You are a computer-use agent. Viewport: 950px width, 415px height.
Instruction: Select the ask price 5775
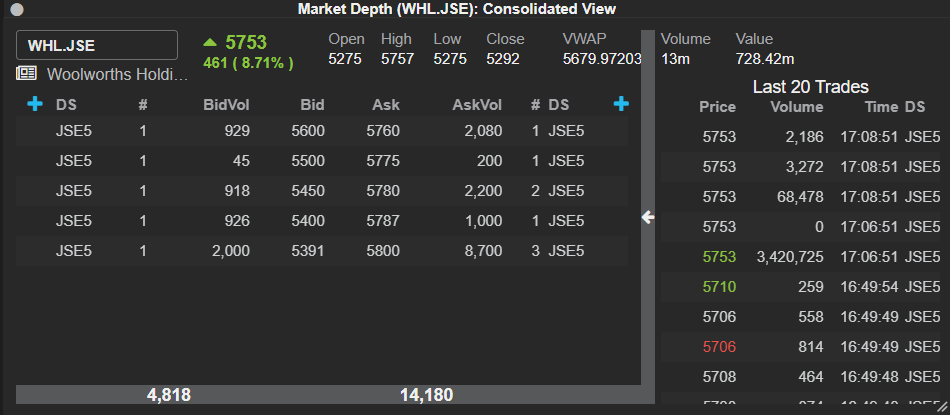click(x=383, y=161)
